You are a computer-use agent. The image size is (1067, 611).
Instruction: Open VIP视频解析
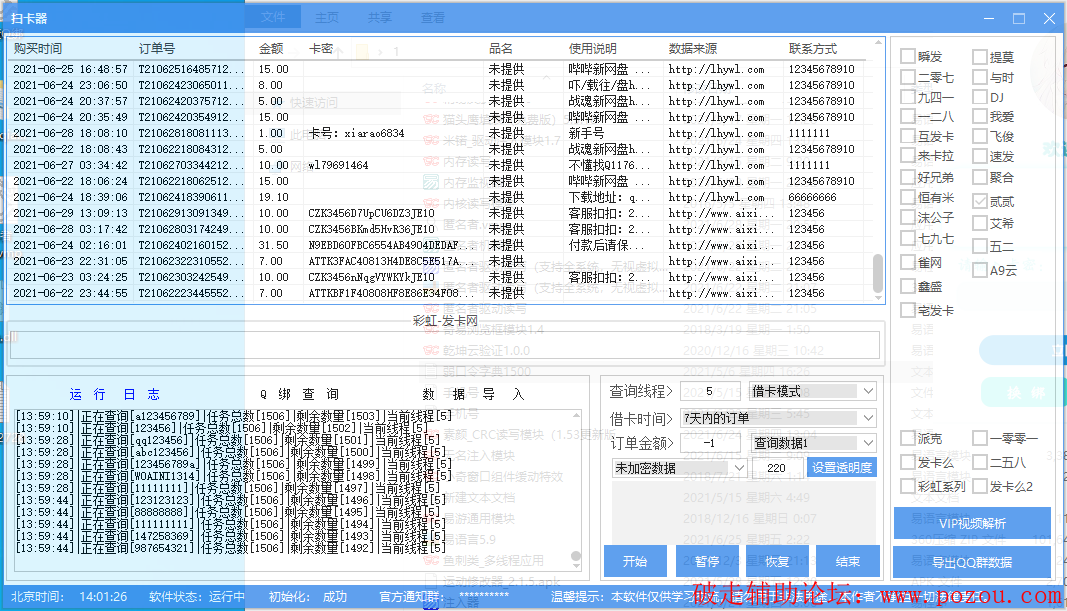pyautogui.click(x=971, y=523)
